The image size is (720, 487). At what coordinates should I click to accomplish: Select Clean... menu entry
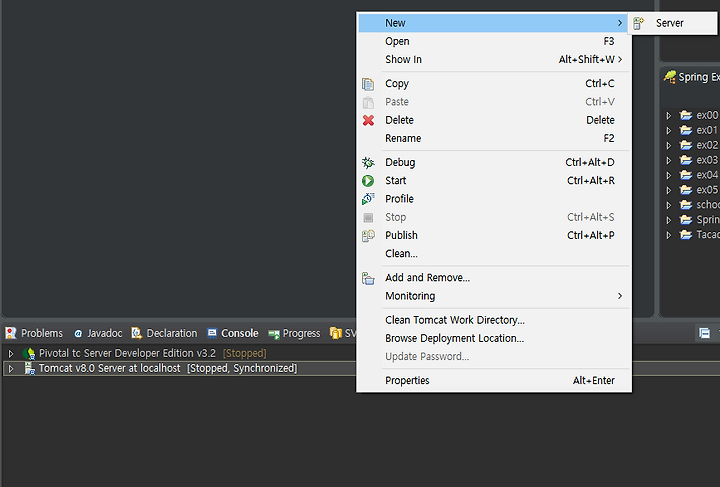pos(494,254)
